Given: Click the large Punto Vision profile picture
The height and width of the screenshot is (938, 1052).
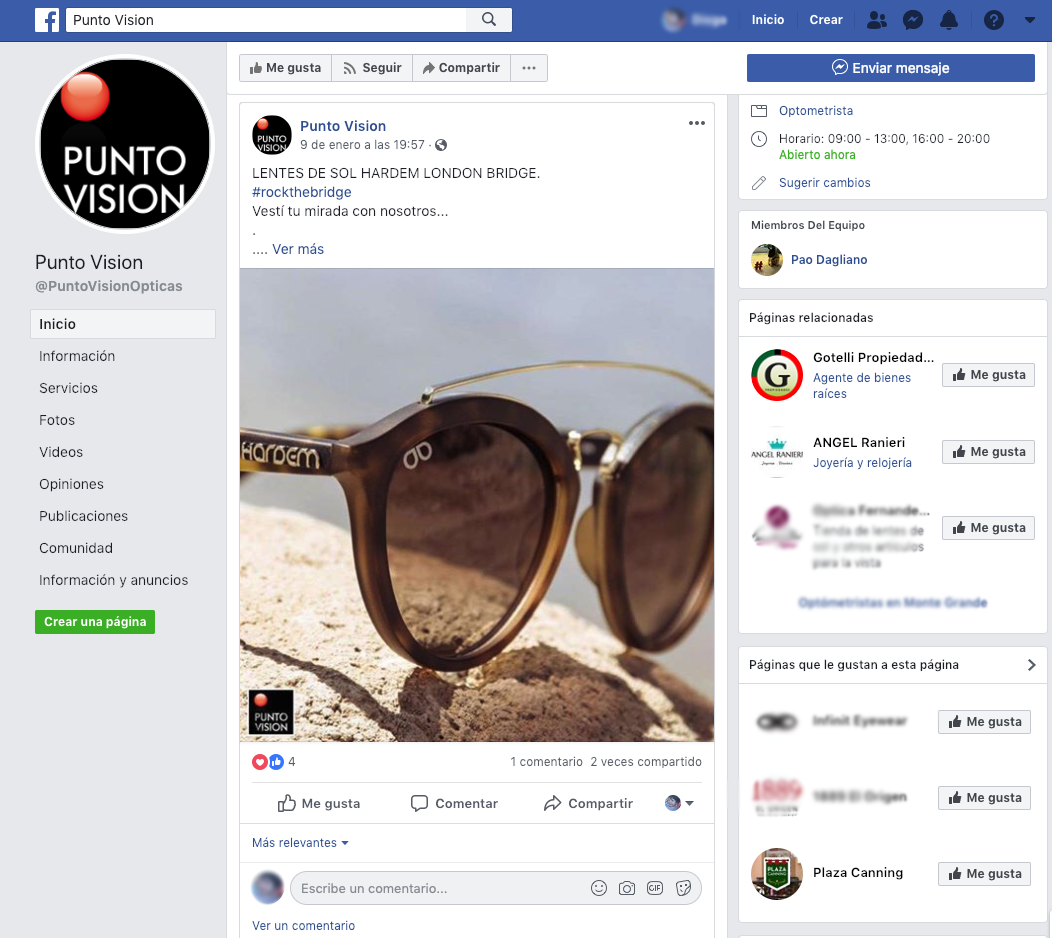Looking at the screenshot, I should click(x=125, y=144).
